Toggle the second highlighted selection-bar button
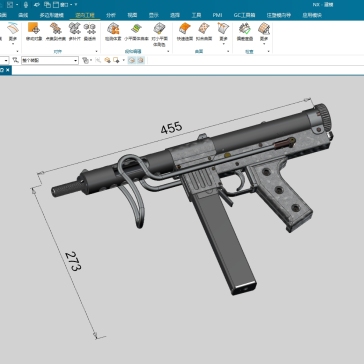This screenshot has width=364, height=364. pyautogui.click(x=141, y=60)
